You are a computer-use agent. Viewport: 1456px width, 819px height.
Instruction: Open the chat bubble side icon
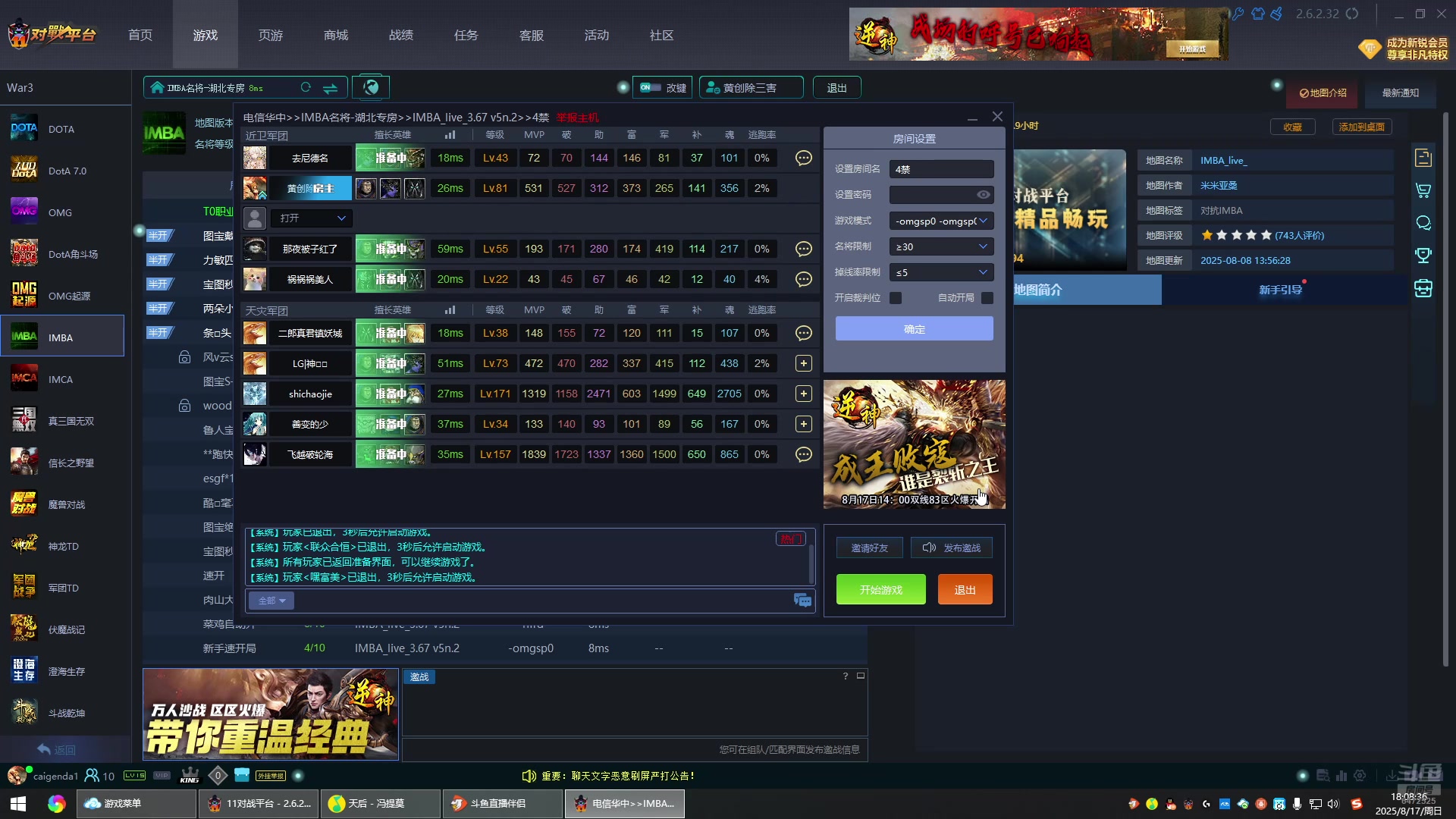tap(1423, 223)
